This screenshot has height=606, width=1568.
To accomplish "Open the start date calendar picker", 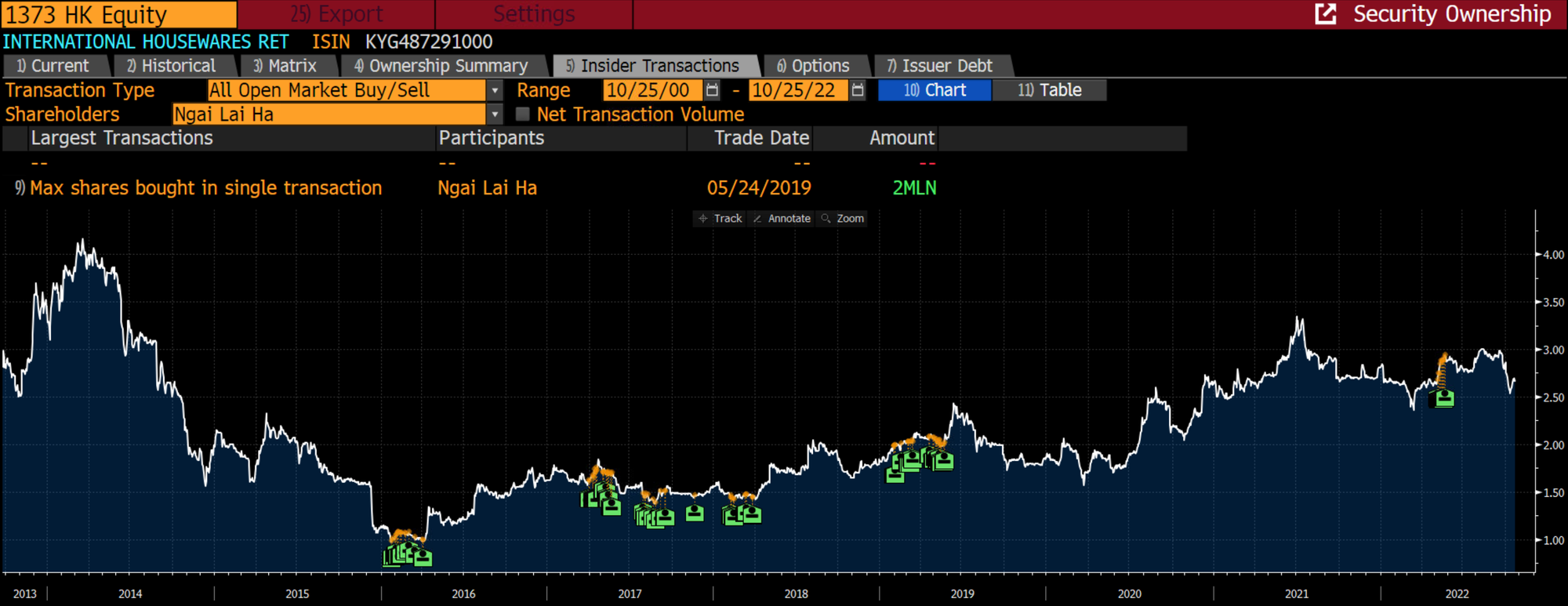I will pos(712,90).
